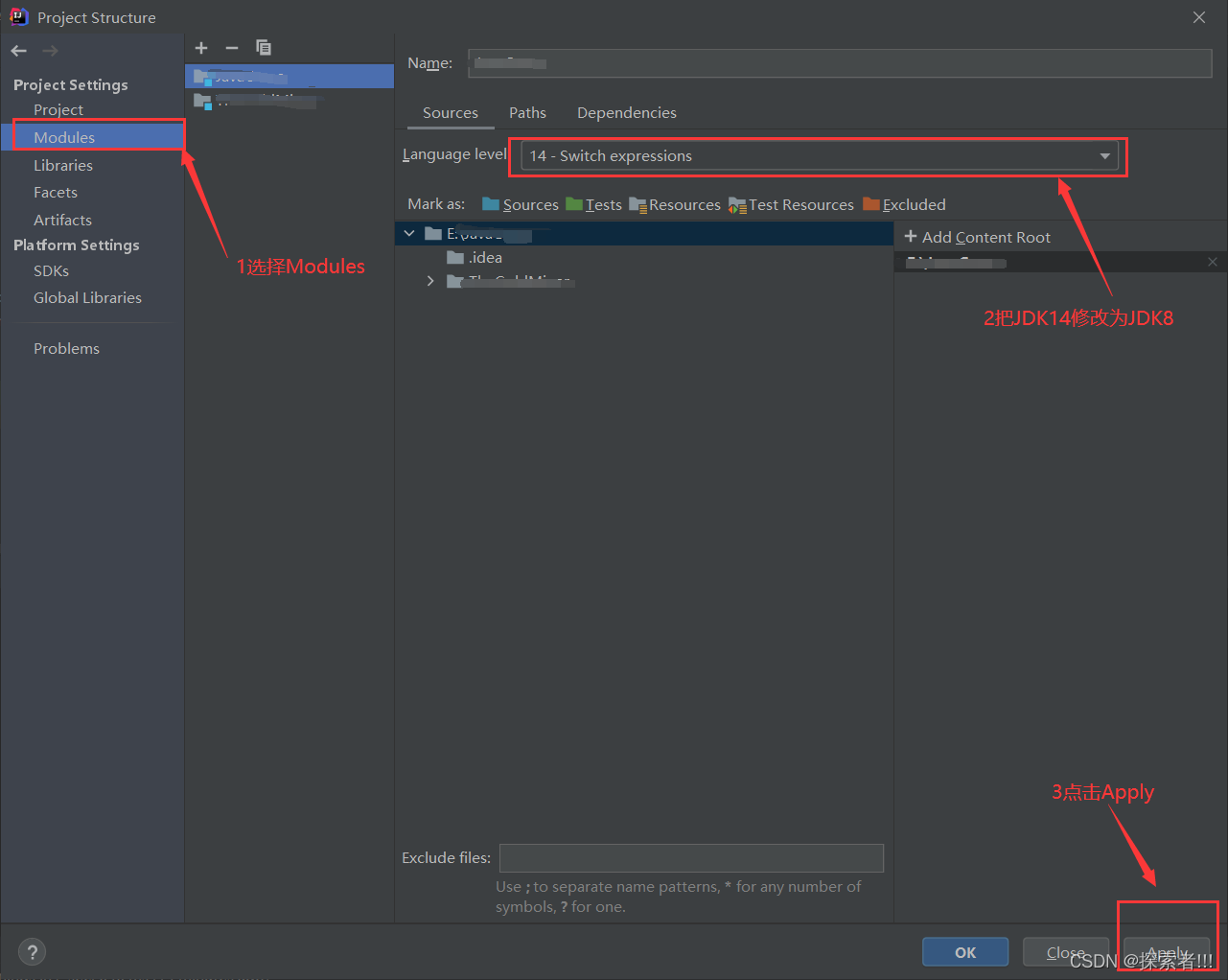Click the minus icon to remove module
This screenshot has width=1228, height=980.
tap(232, 48)
